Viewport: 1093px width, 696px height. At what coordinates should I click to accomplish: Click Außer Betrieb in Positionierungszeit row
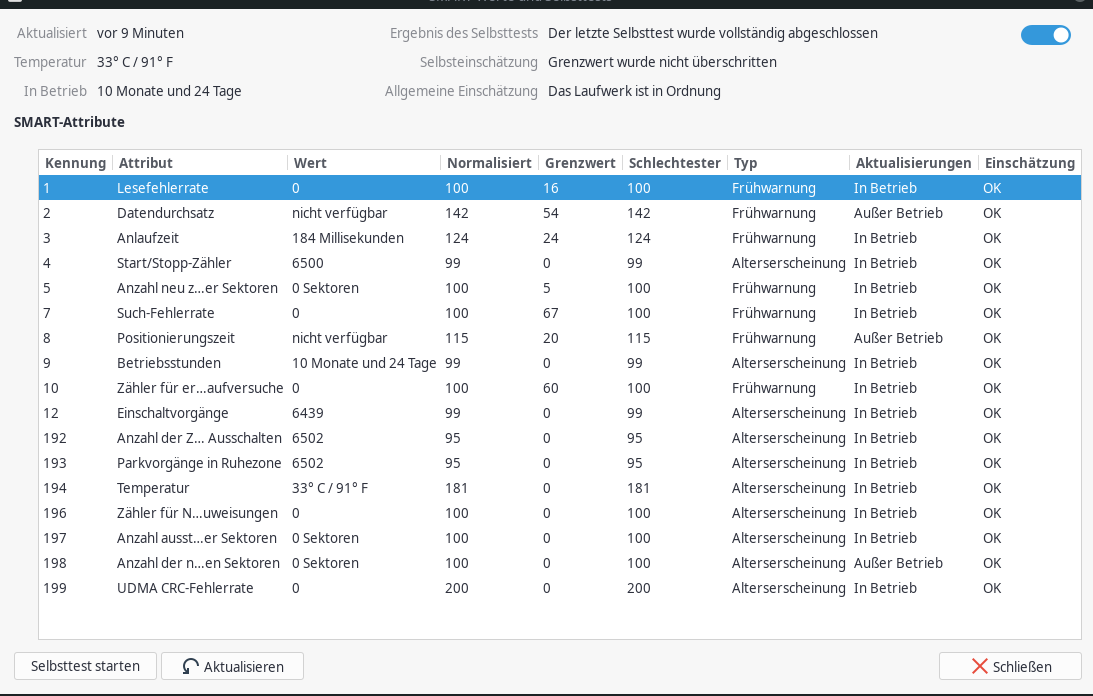(898, 338)
